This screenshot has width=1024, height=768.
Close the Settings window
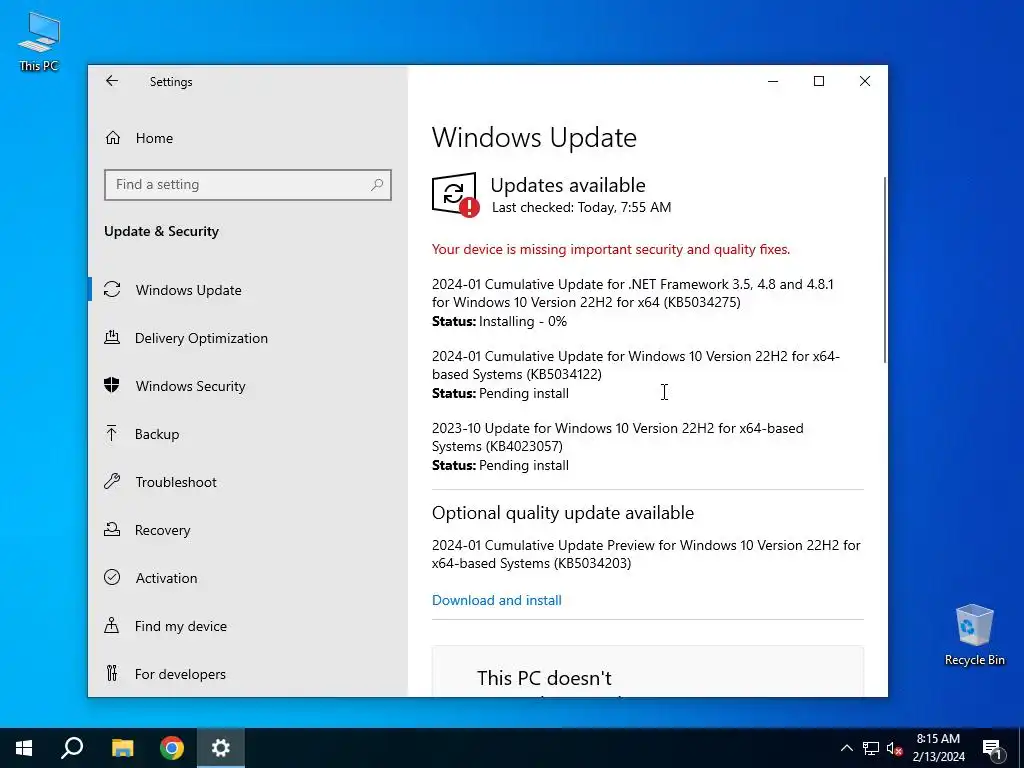click(x=865, y=81)
